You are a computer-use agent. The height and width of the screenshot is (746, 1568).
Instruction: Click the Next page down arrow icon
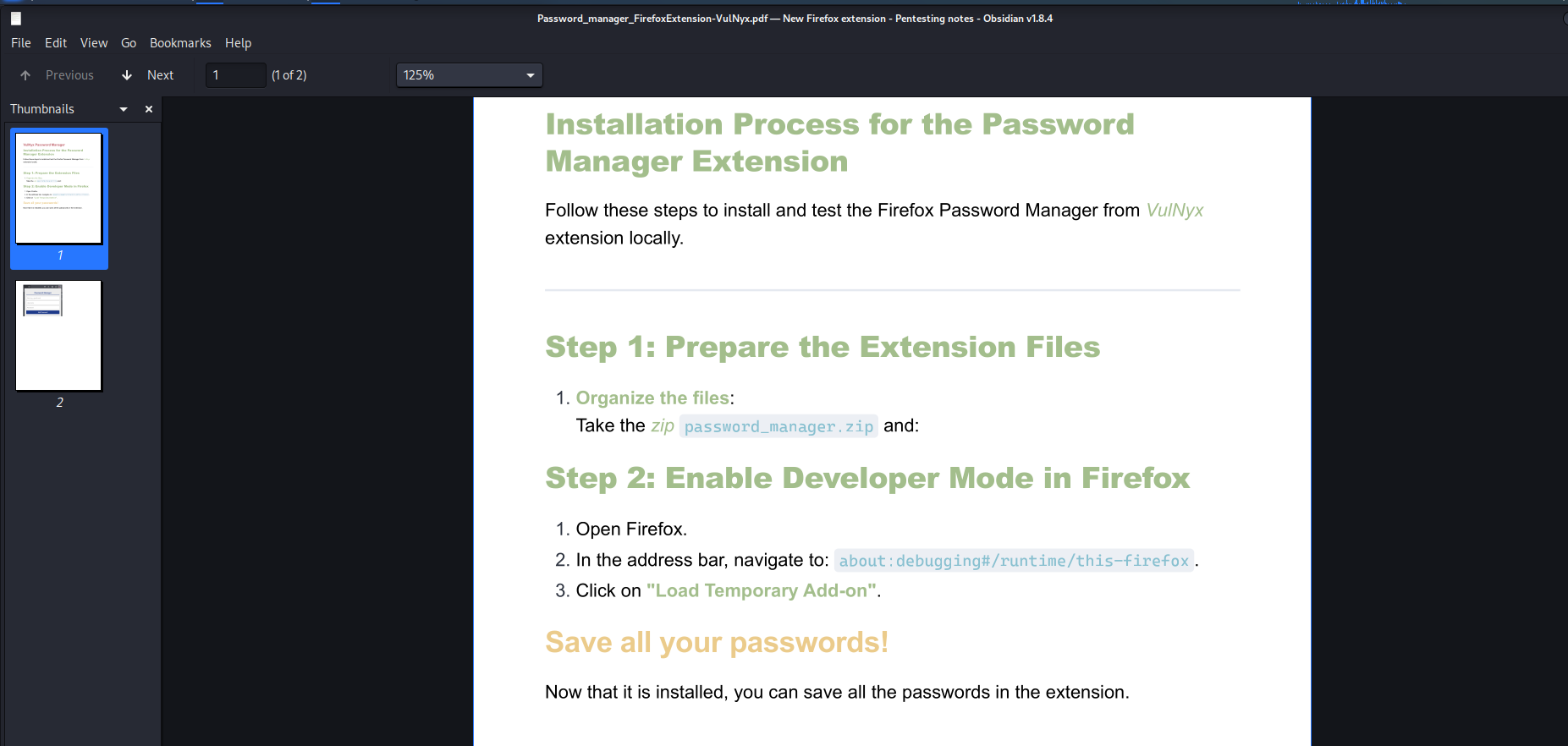pos(127,75)
